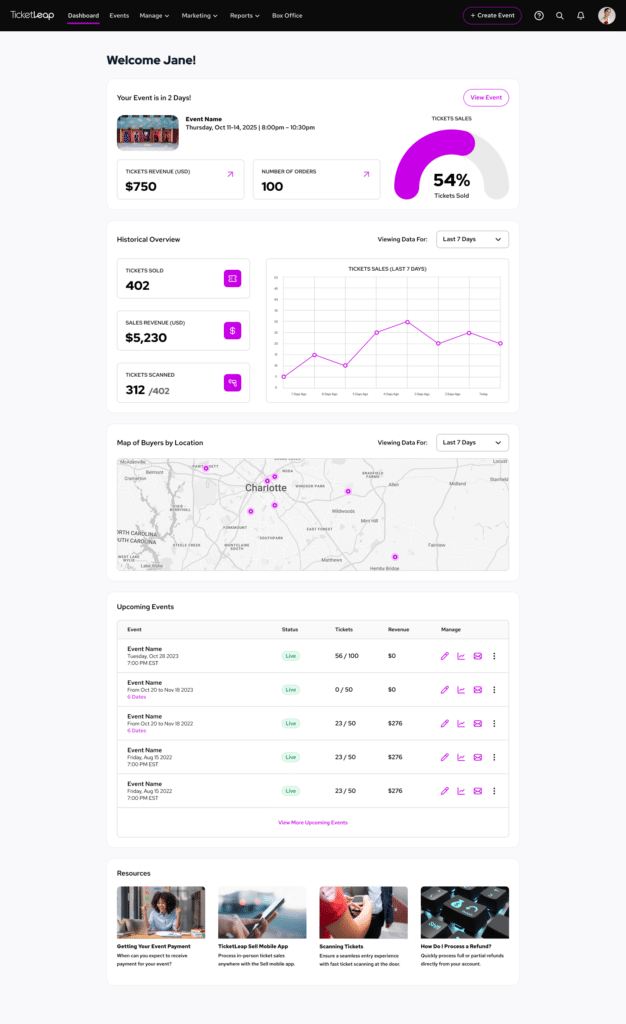Viewport: 626px width, 1024px height.
Task: Expand the Manage menu
Action: 154,16
